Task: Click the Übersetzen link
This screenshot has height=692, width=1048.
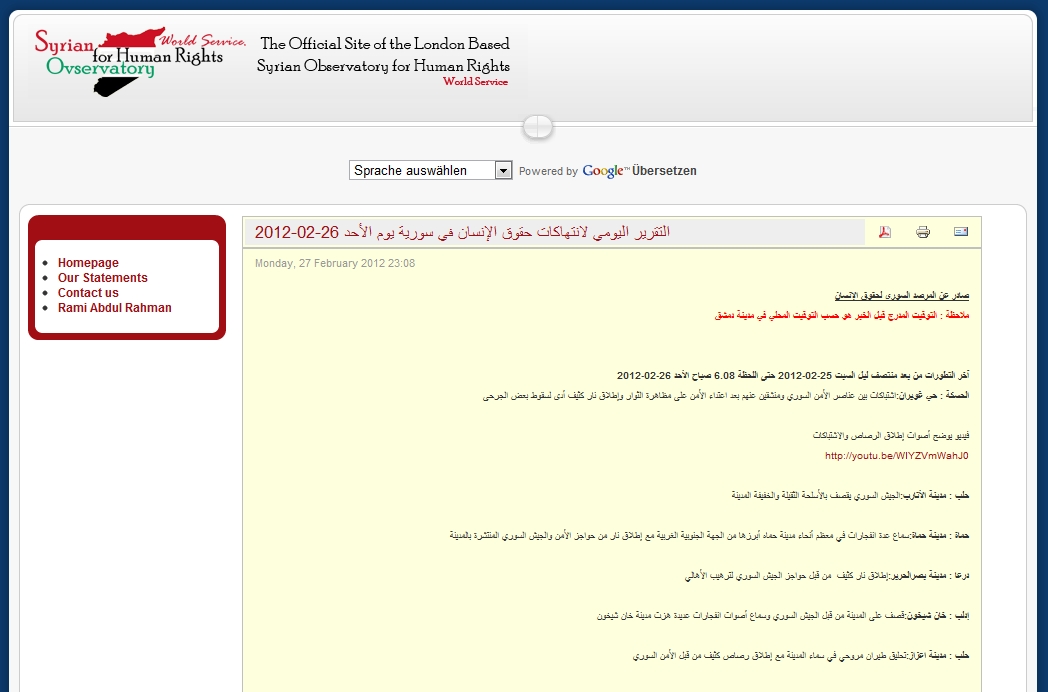Action: click(664, 171)
